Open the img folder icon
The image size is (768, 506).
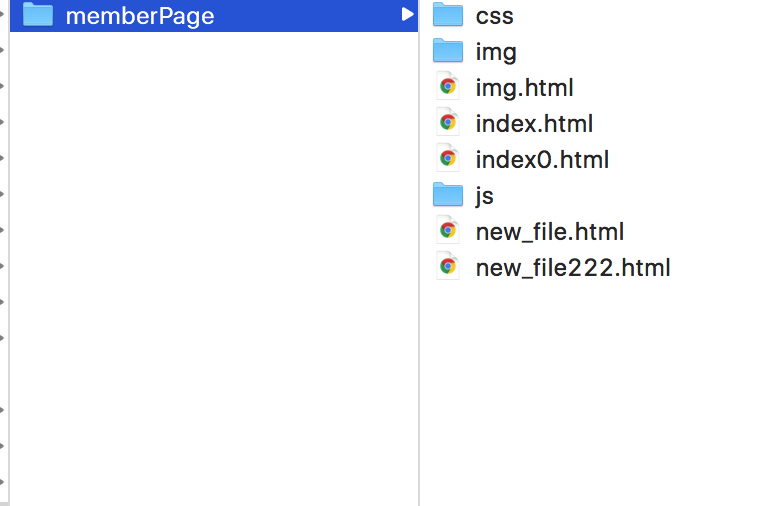click(448, 50)
